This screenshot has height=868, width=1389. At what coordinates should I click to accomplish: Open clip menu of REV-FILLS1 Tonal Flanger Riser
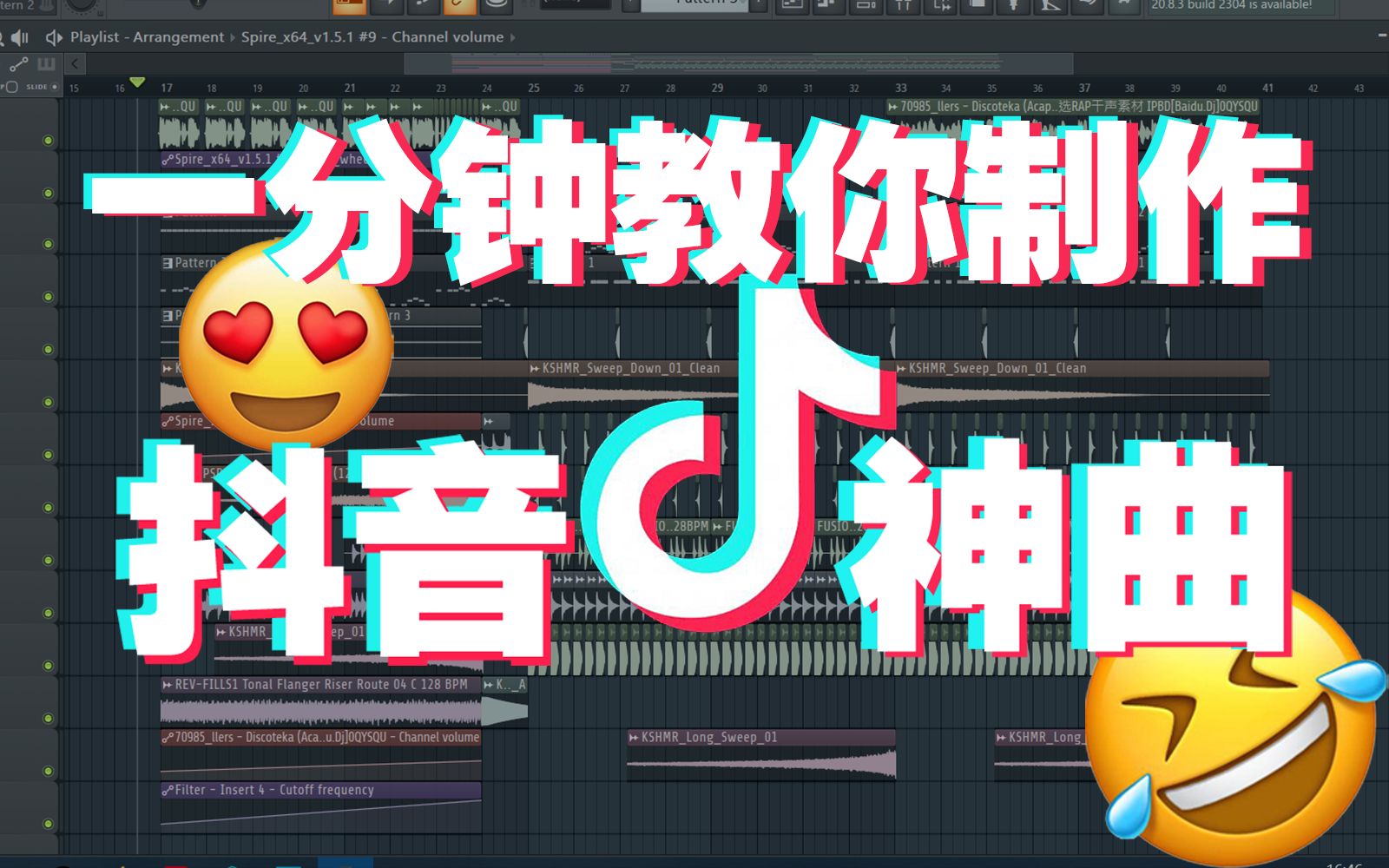pos(167,684)
